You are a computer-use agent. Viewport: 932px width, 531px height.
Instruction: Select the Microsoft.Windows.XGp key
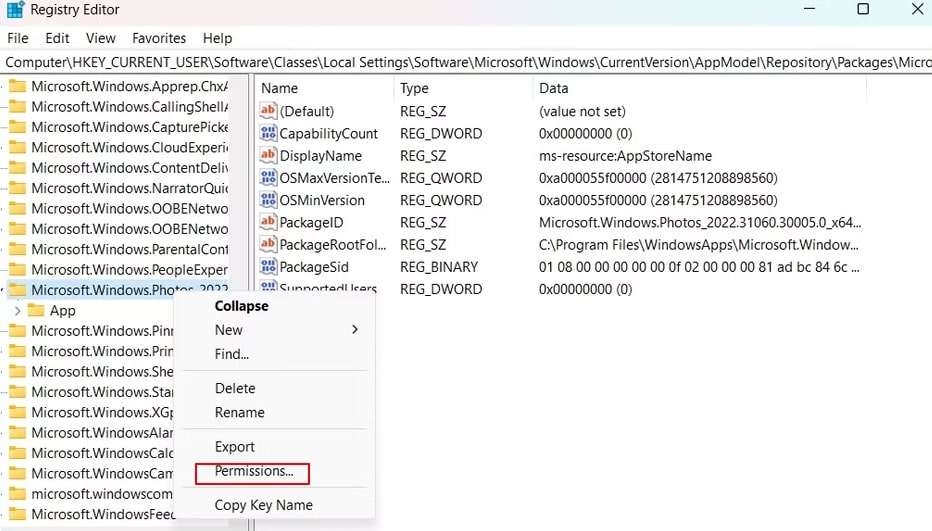tap(102, 412)
